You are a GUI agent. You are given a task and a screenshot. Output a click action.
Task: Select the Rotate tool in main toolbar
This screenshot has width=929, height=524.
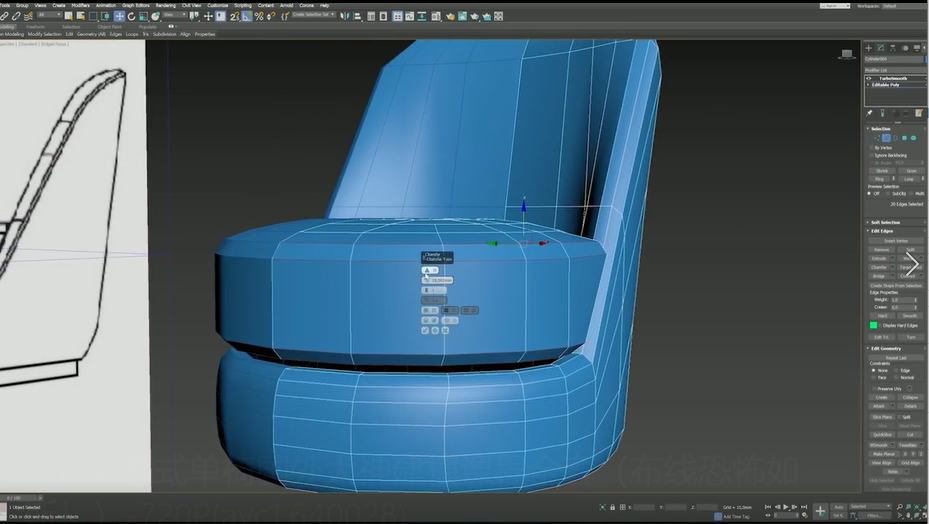pyautogui.click(x=131, y=16)
